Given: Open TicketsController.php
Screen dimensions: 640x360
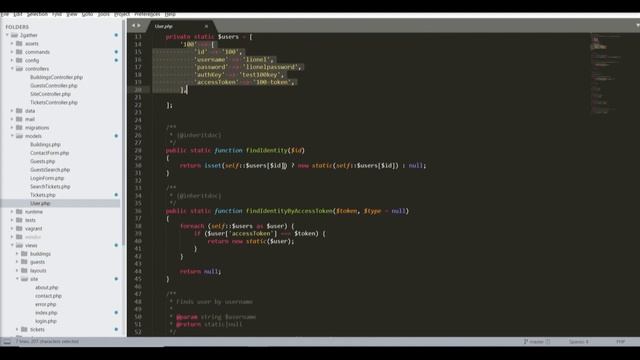Looking at the screenshot, I should [53, 102].
